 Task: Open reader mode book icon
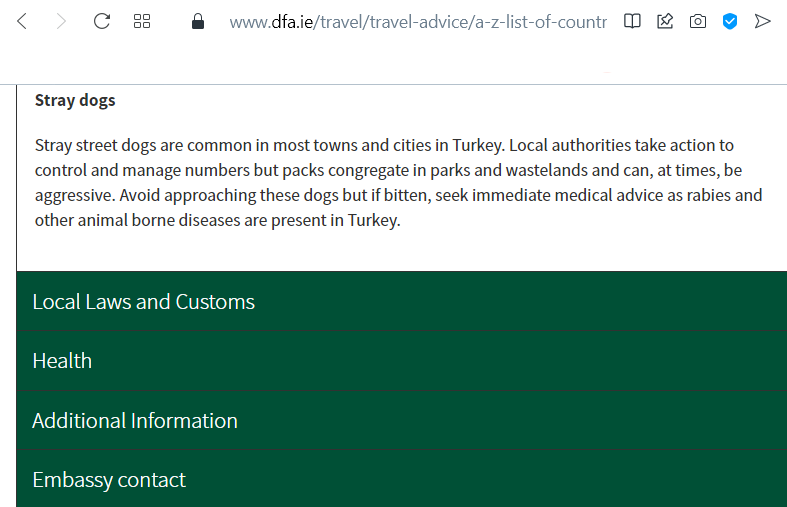tap(632, 22)
